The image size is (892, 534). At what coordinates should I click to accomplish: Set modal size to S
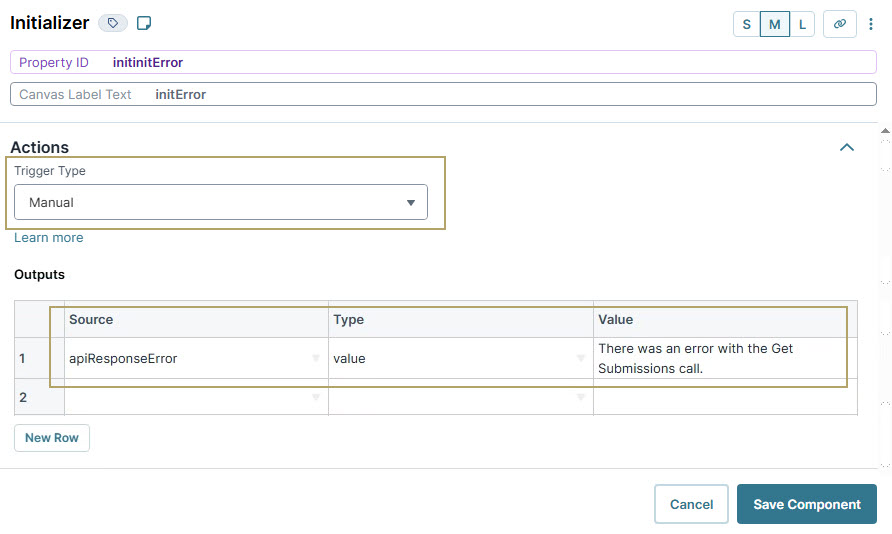click(x=746, y=24)
